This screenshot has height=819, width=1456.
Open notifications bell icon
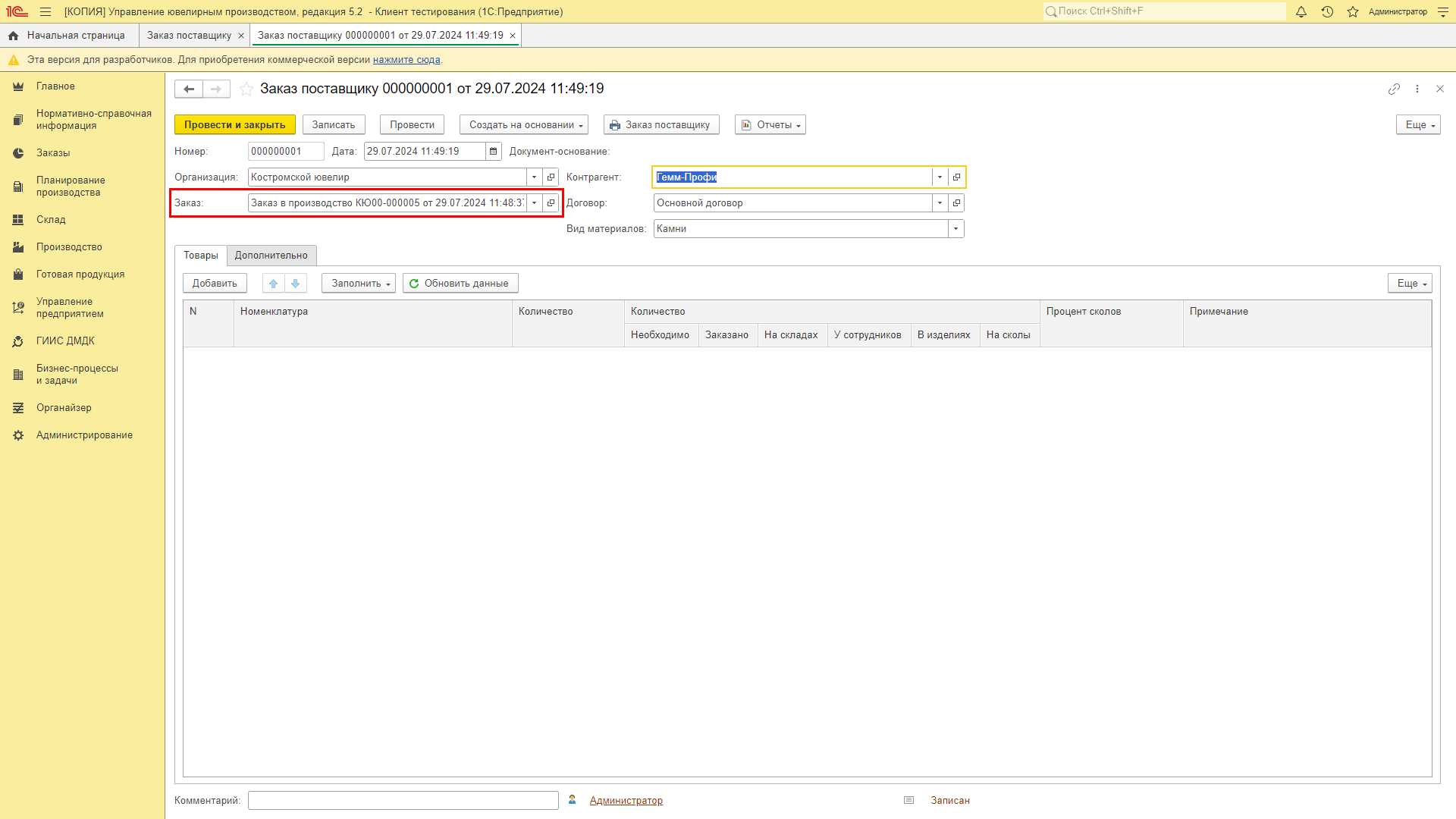click(x=1301, y=12)
